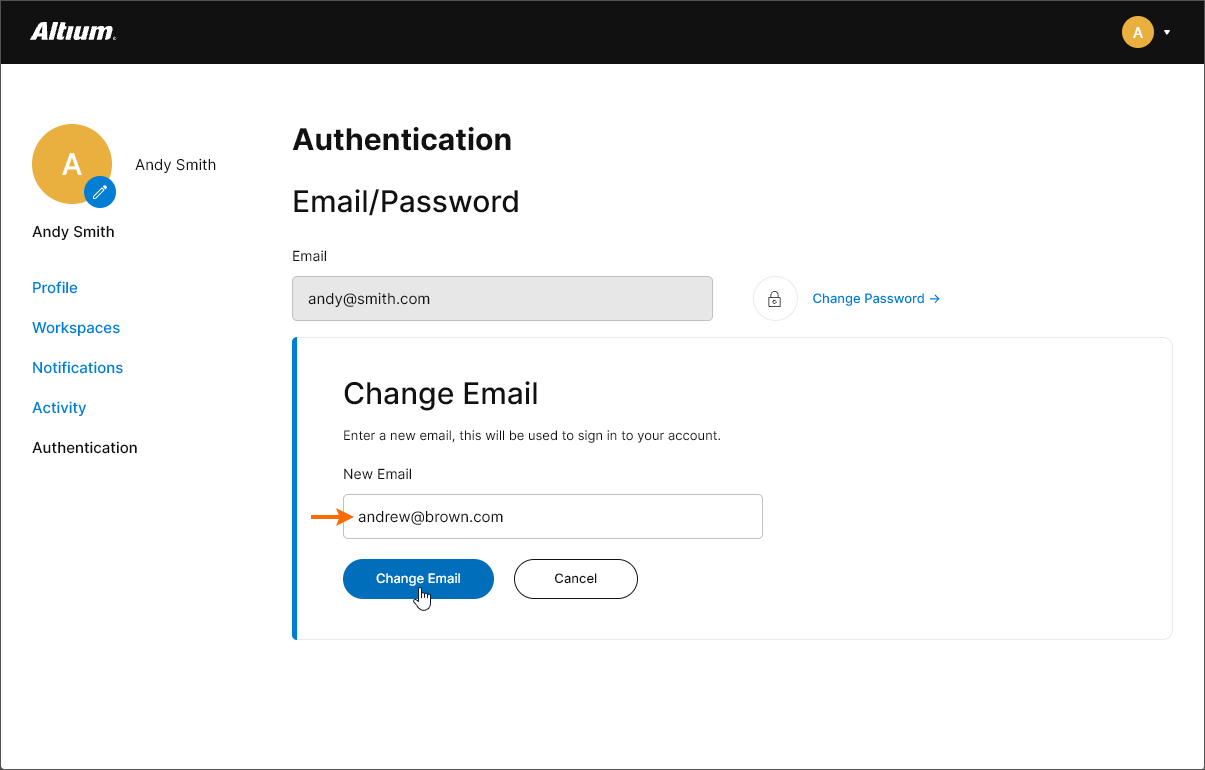Open the Workspaces section
This screenshot has width=1205, height=770.
[76, 328]
